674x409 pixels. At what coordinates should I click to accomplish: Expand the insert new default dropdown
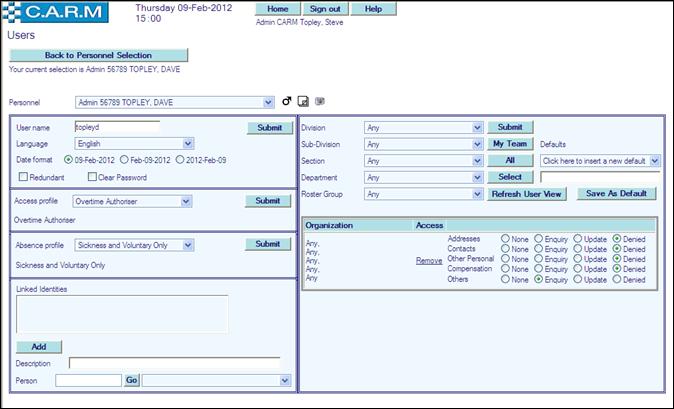[655, 160]
